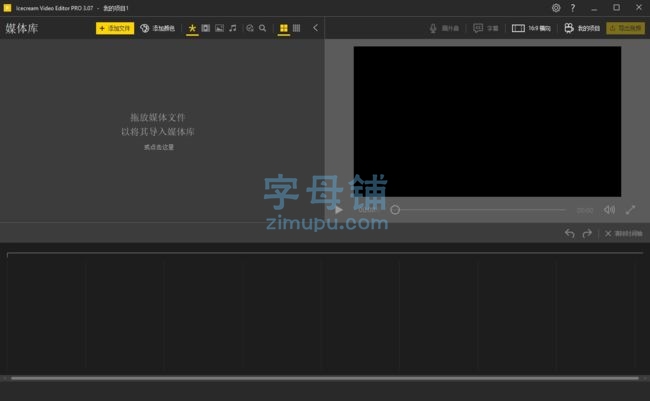Click the yellow 添加文件 add file button

coord(115,28)
